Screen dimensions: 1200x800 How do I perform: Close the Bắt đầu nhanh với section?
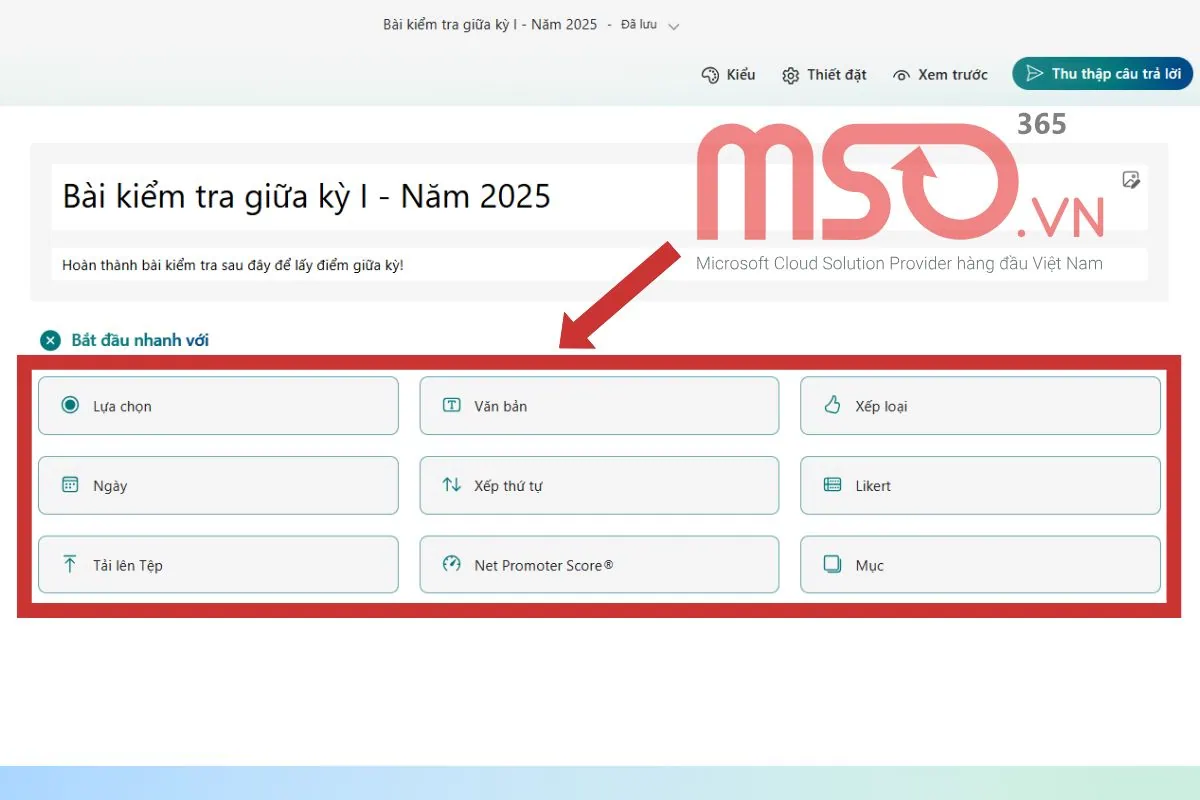coord(50,340)
